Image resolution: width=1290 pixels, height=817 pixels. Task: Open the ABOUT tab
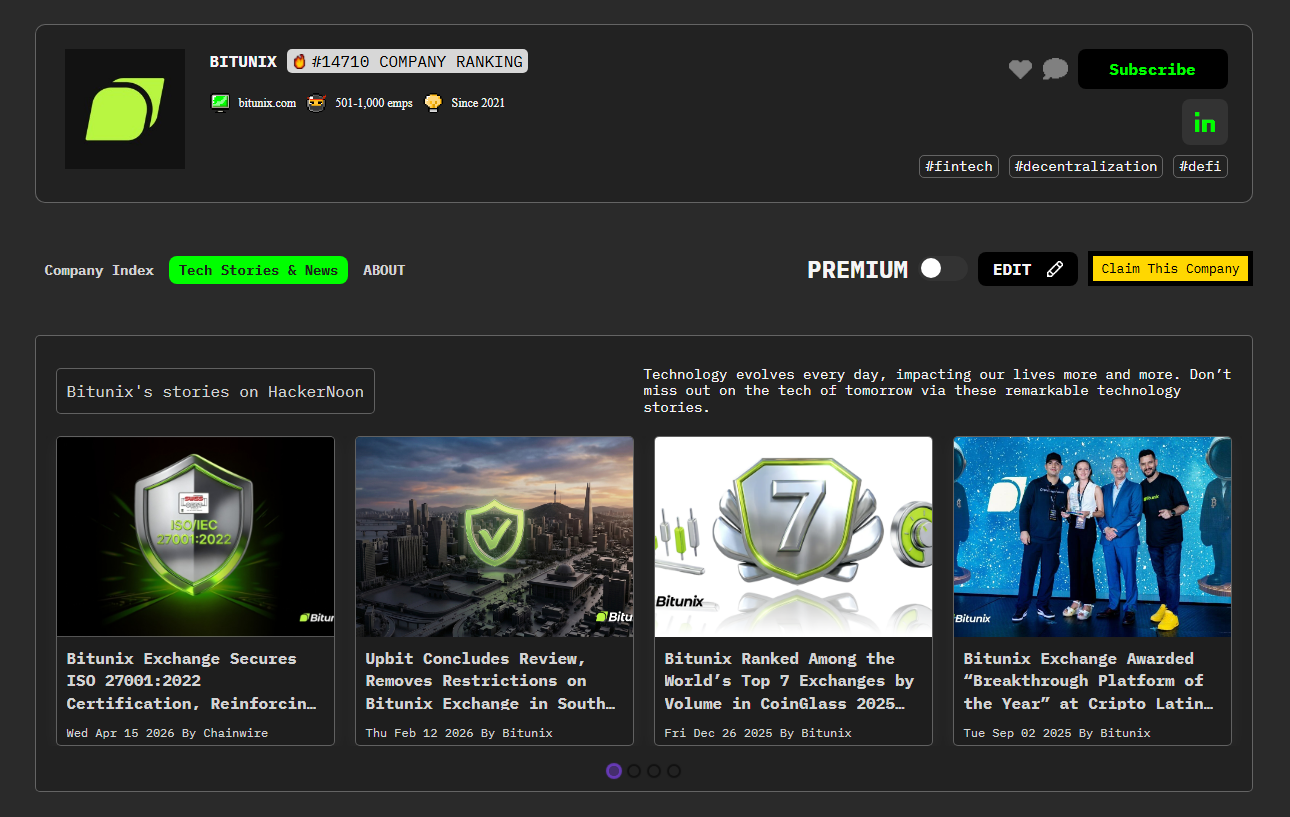point(384,270)
